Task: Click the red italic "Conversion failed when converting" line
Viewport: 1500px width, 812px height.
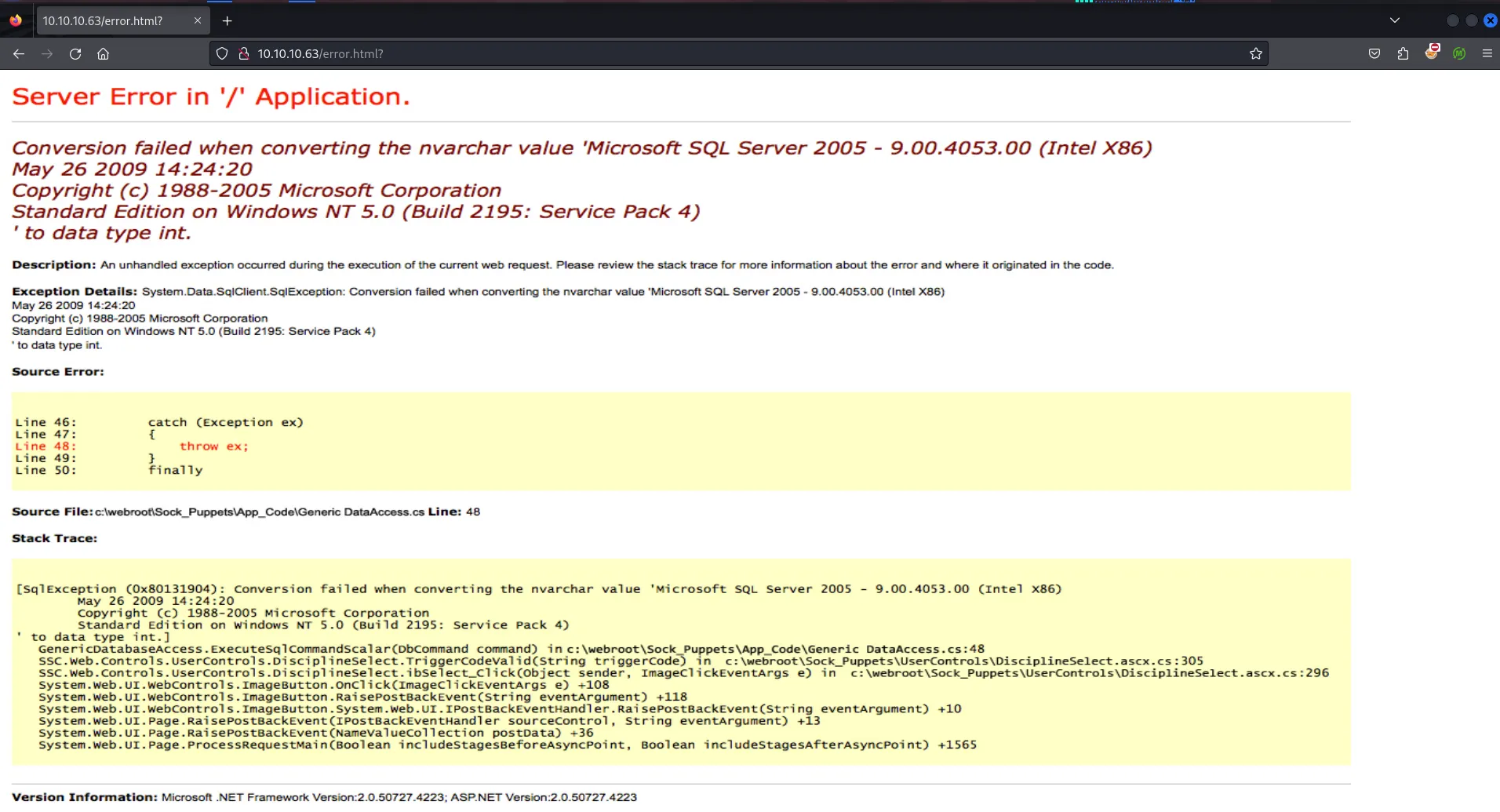Action: tap(582, 147)
